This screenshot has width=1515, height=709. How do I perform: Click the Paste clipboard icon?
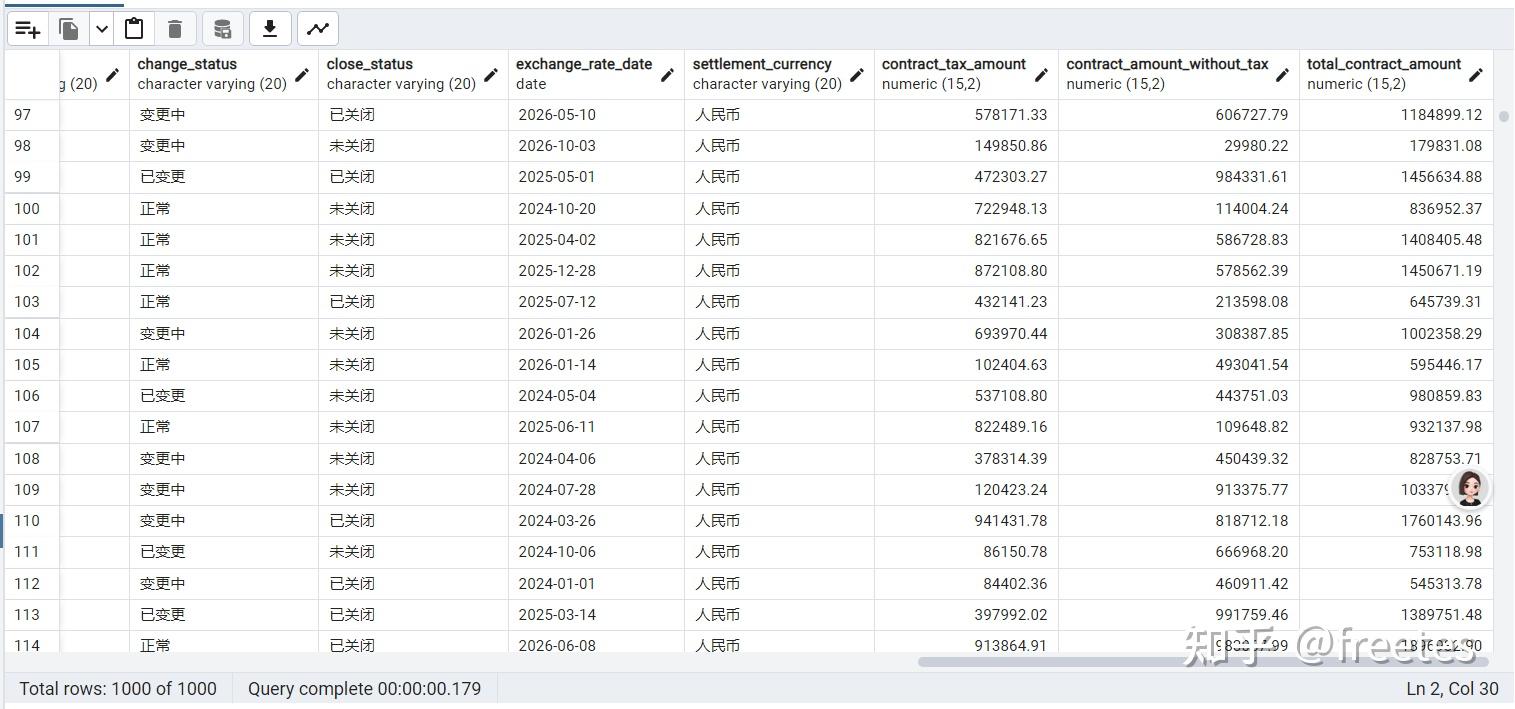[x=134, y=29]
